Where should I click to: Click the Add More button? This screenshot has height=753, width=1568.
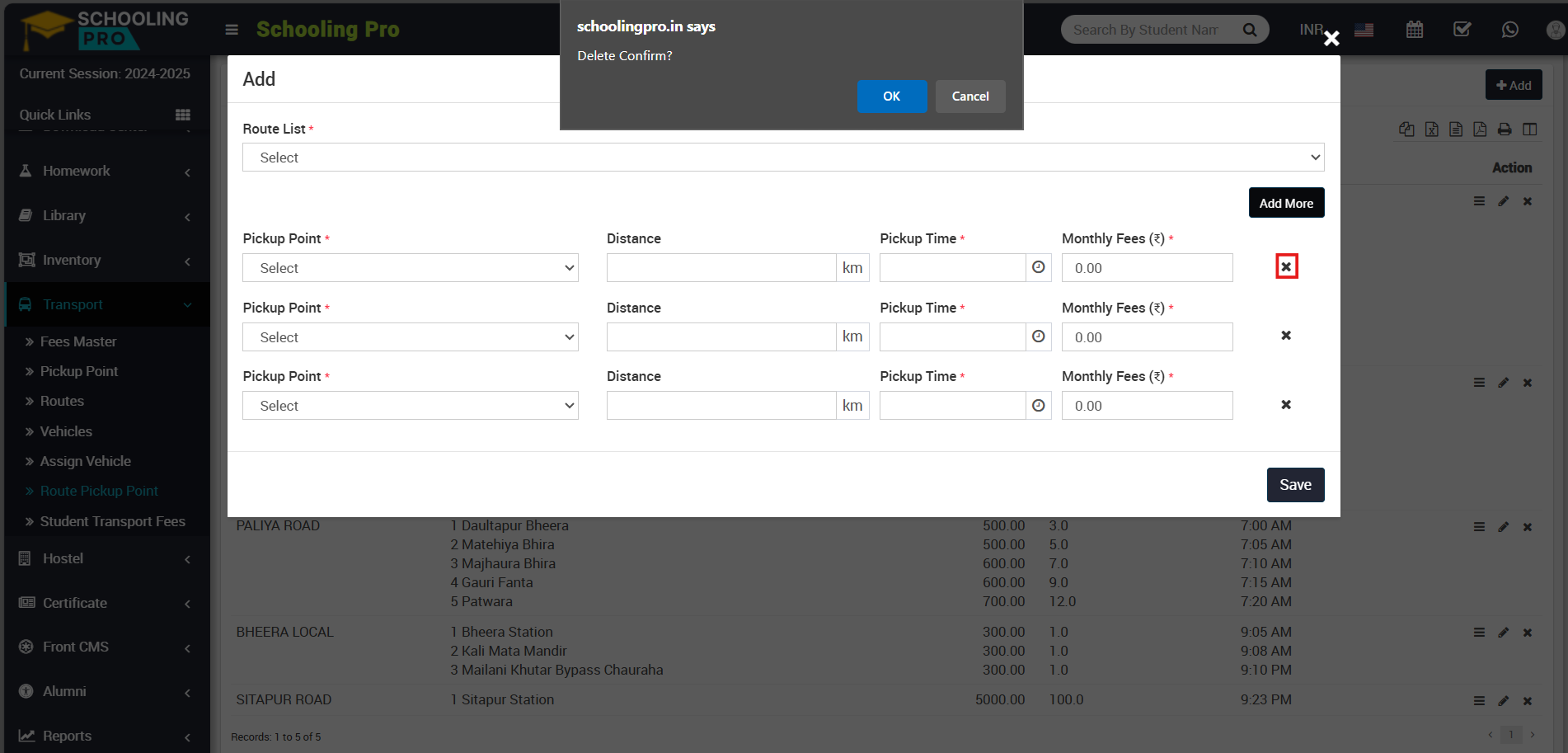(1286, 203)
